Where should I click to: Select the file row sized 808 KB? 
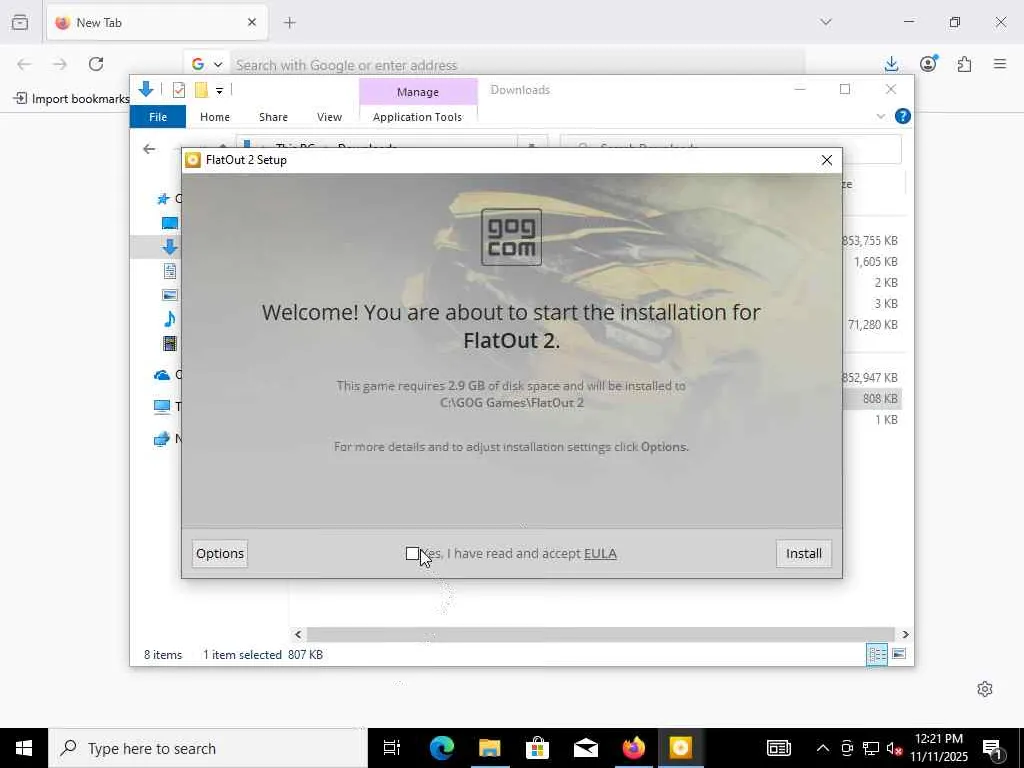click(872, 398)
